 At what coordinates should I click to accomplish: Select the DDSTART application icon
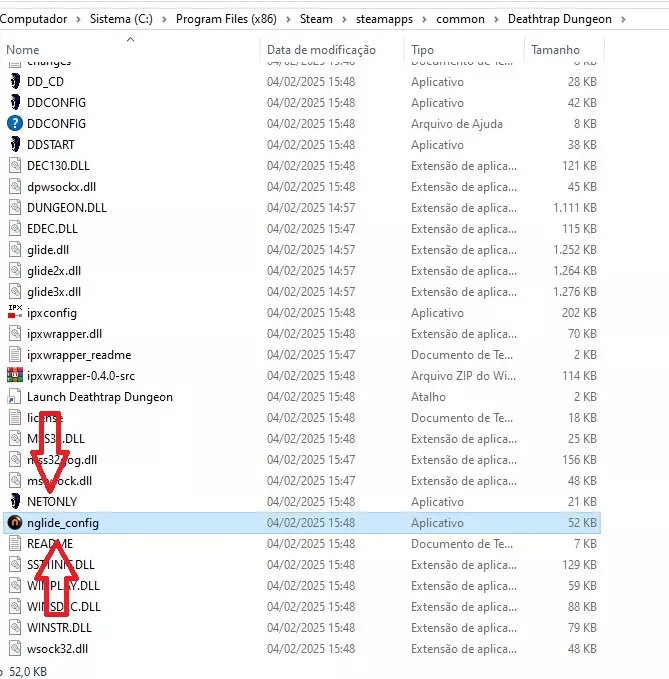15,145
